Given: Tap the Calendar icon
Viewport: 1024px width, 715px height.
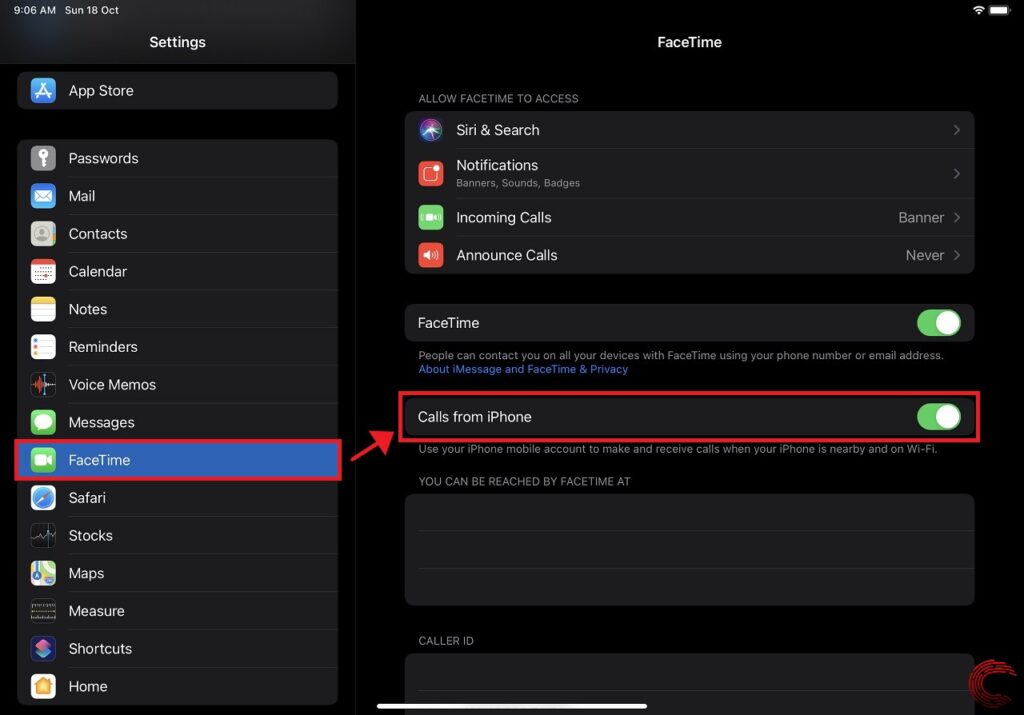Looking at the screenshot, I should coord(43,272).
